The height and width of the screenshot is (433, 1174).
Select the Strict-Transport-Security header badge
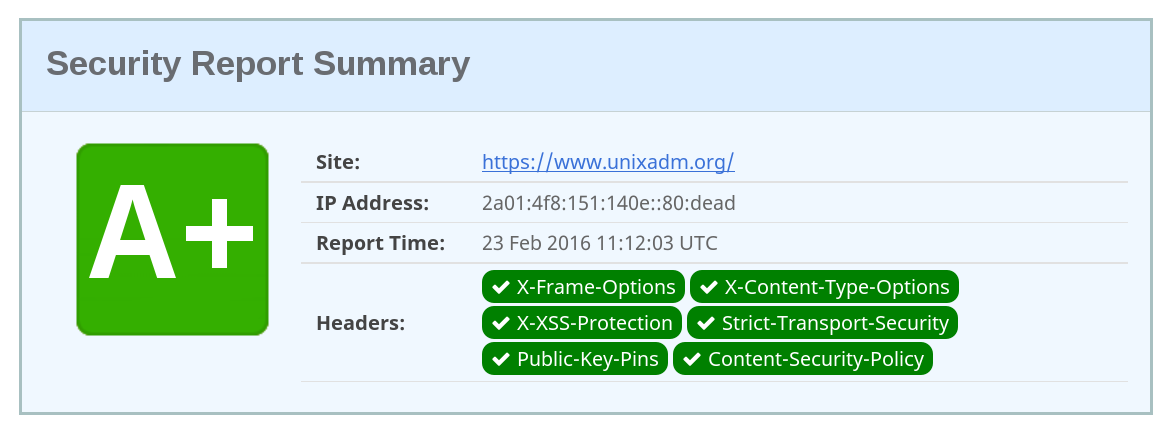pyautogui.click(x=822, y=323)
